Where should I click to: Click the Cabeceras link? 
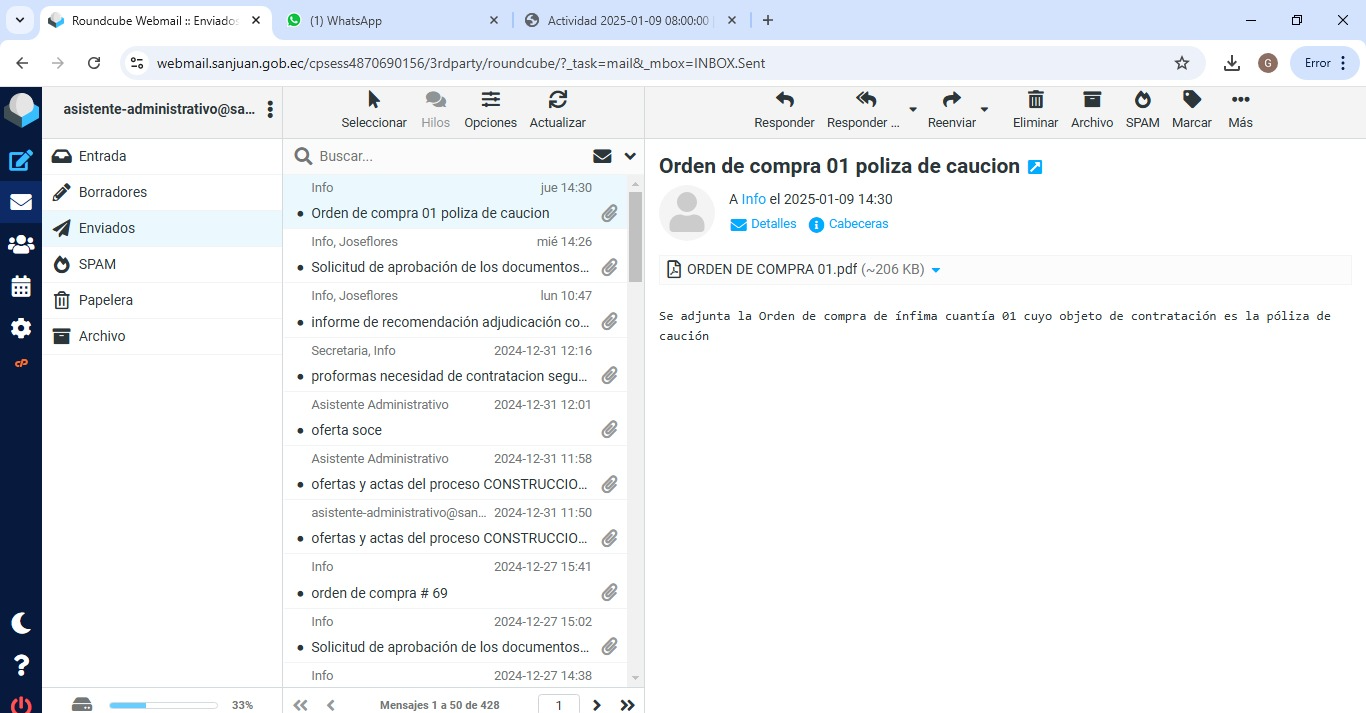tap(858, 224)
